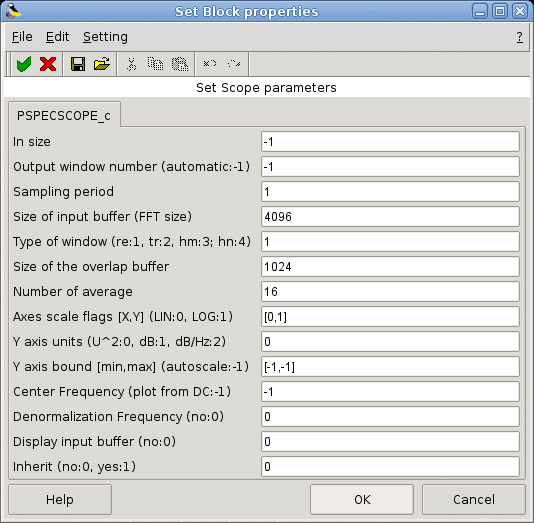The image size is (534, 523).
Task: Click the 'Sampling period' label
Action: tap(63, 192)
